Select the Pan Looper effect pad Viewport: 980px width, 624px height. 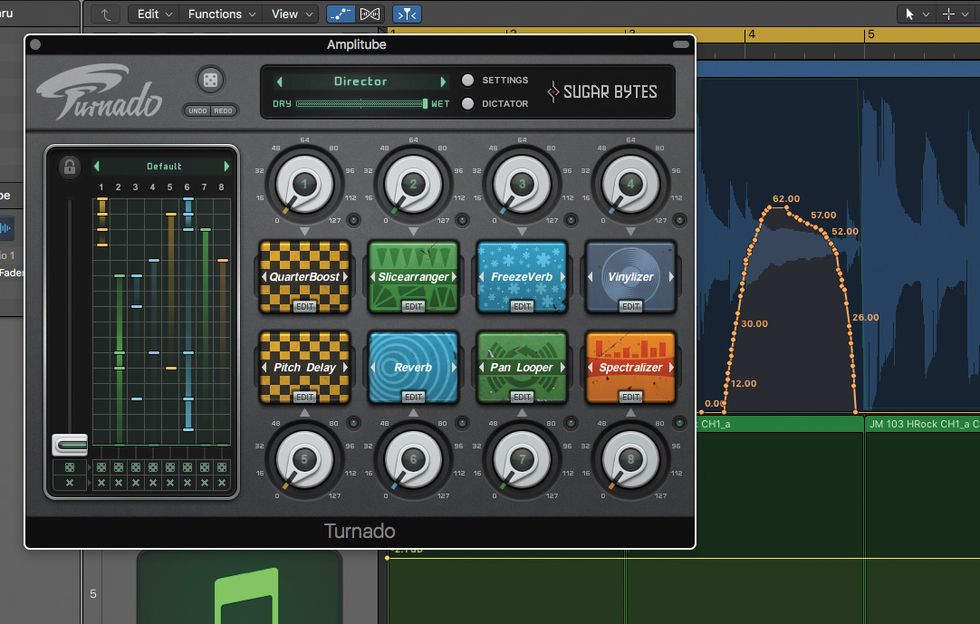tap(522, 367)
